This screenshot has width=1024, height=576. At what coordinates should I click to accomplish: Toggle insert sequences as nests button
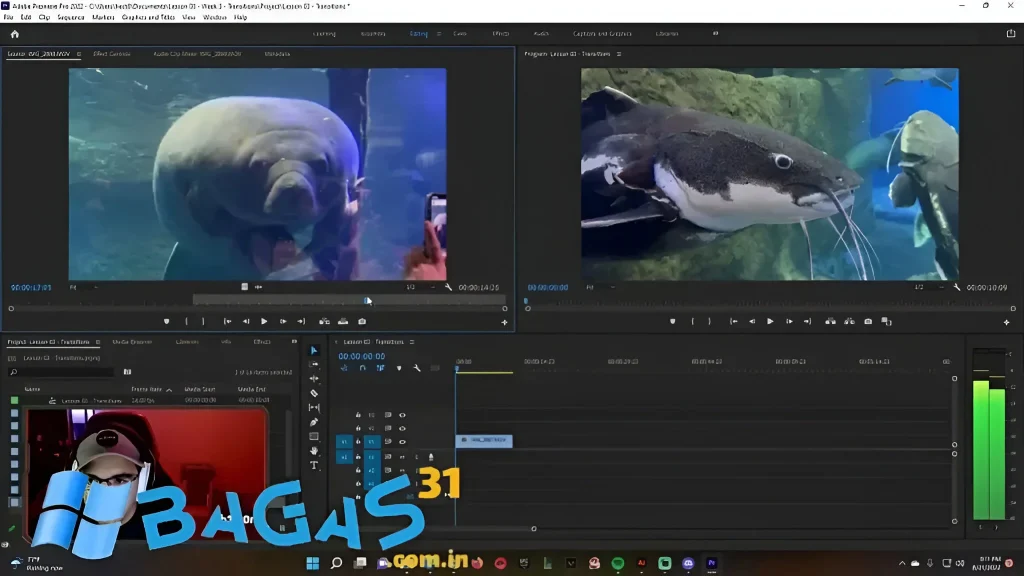point(344,368)
